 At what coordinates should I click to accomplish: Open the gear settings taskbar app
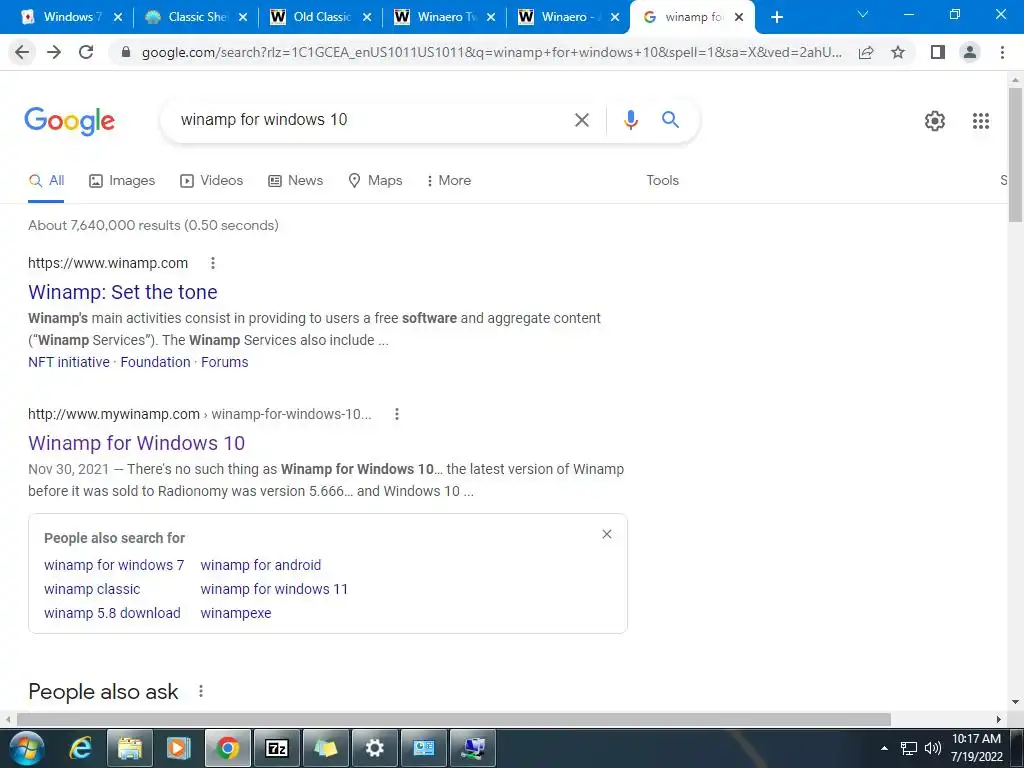pos(375,748)
